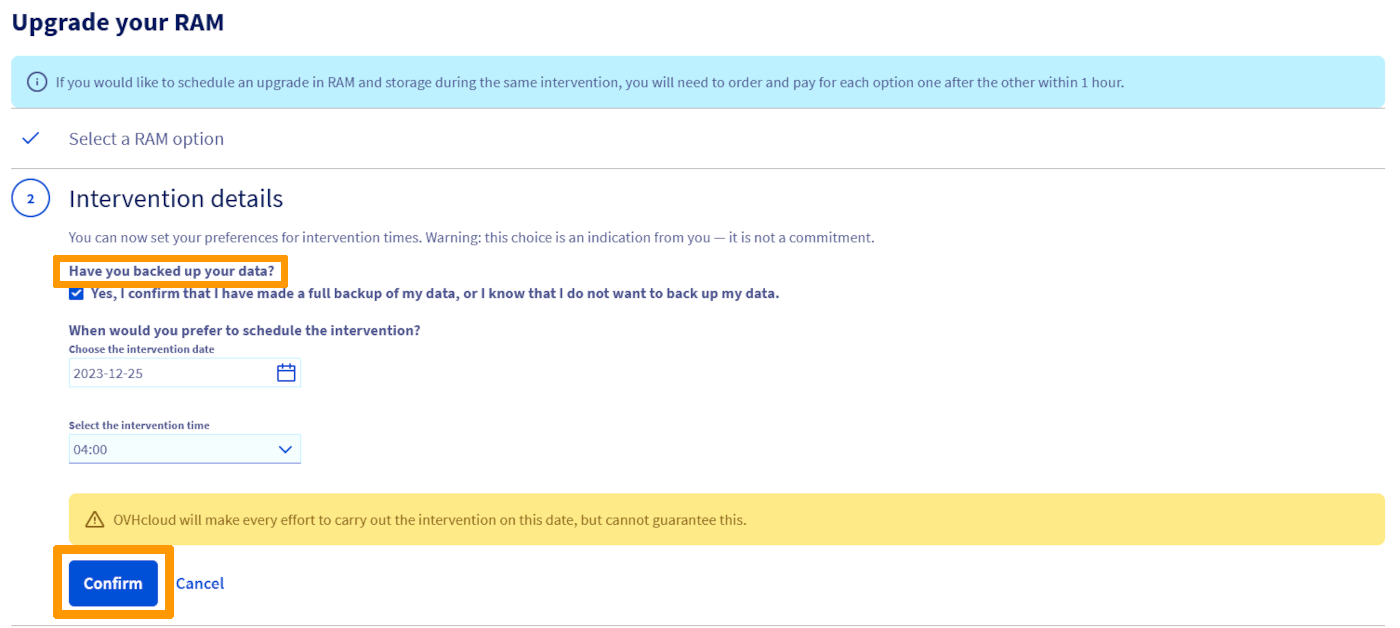
Task: Click the OVHcloud cannot guarantee warning message
Action: point(428,520)
